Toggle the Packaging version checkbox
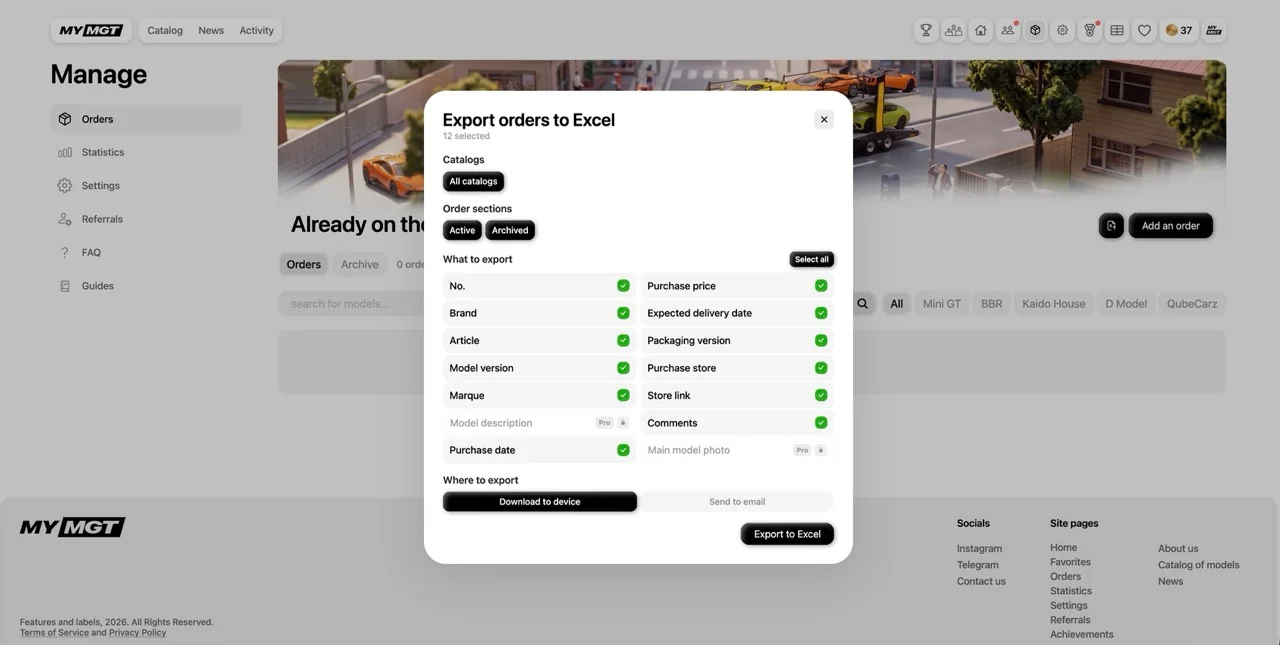Image resolution: width=1280 pixels, height=645 pixels. (821, 340)
